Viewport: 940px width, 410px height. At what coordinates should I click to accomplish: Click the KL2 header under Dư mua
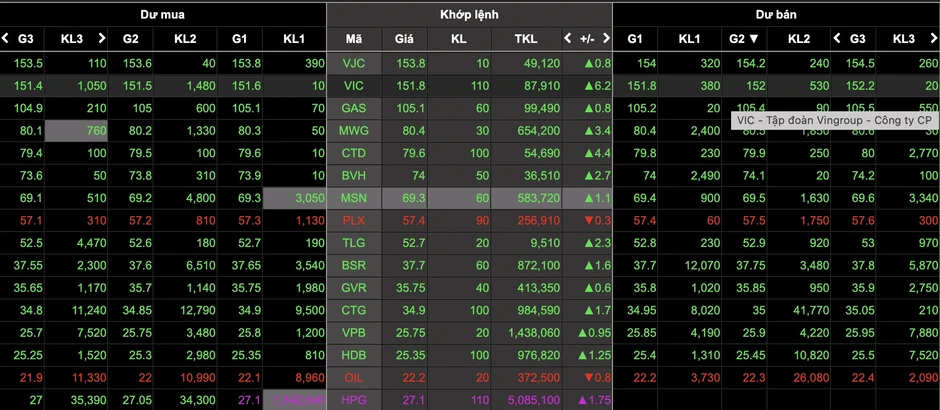pyautogui.click(x=185, y=39)
